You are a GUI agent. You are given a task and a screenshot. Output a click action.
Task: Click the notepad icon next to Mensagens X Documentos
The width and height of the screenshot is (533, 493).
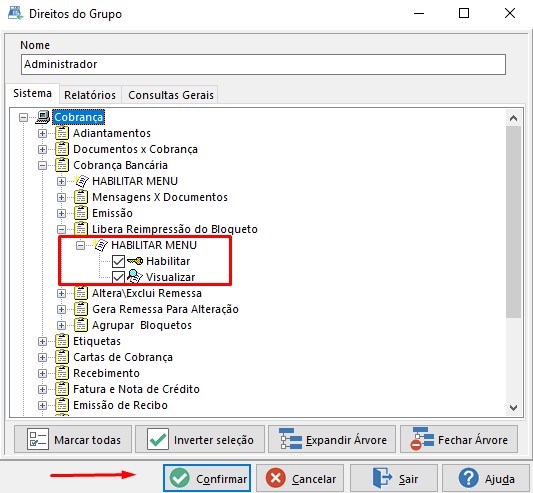(x=81, y=197)
